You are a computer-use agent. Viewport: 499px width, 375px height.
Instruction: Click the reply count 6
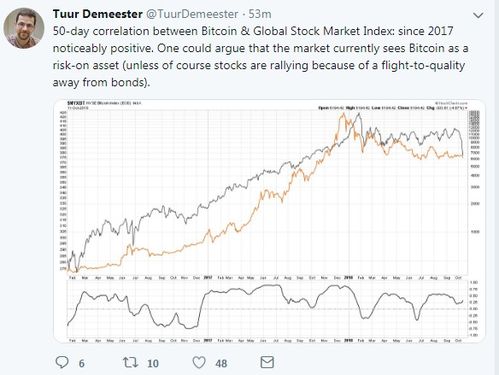point(82,363)
